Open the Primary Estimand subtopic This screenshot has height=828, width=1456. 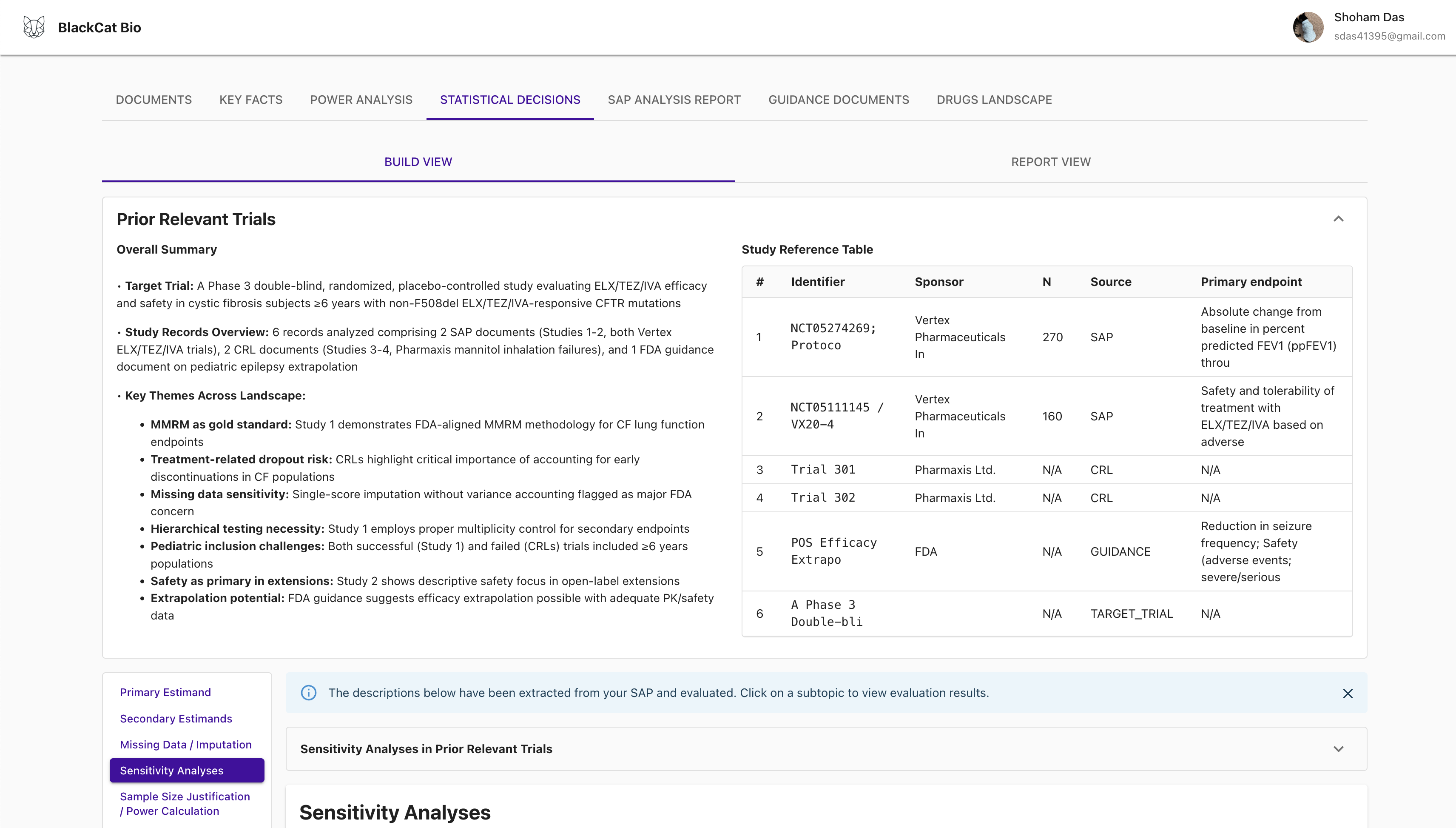(x=165, y=692)
